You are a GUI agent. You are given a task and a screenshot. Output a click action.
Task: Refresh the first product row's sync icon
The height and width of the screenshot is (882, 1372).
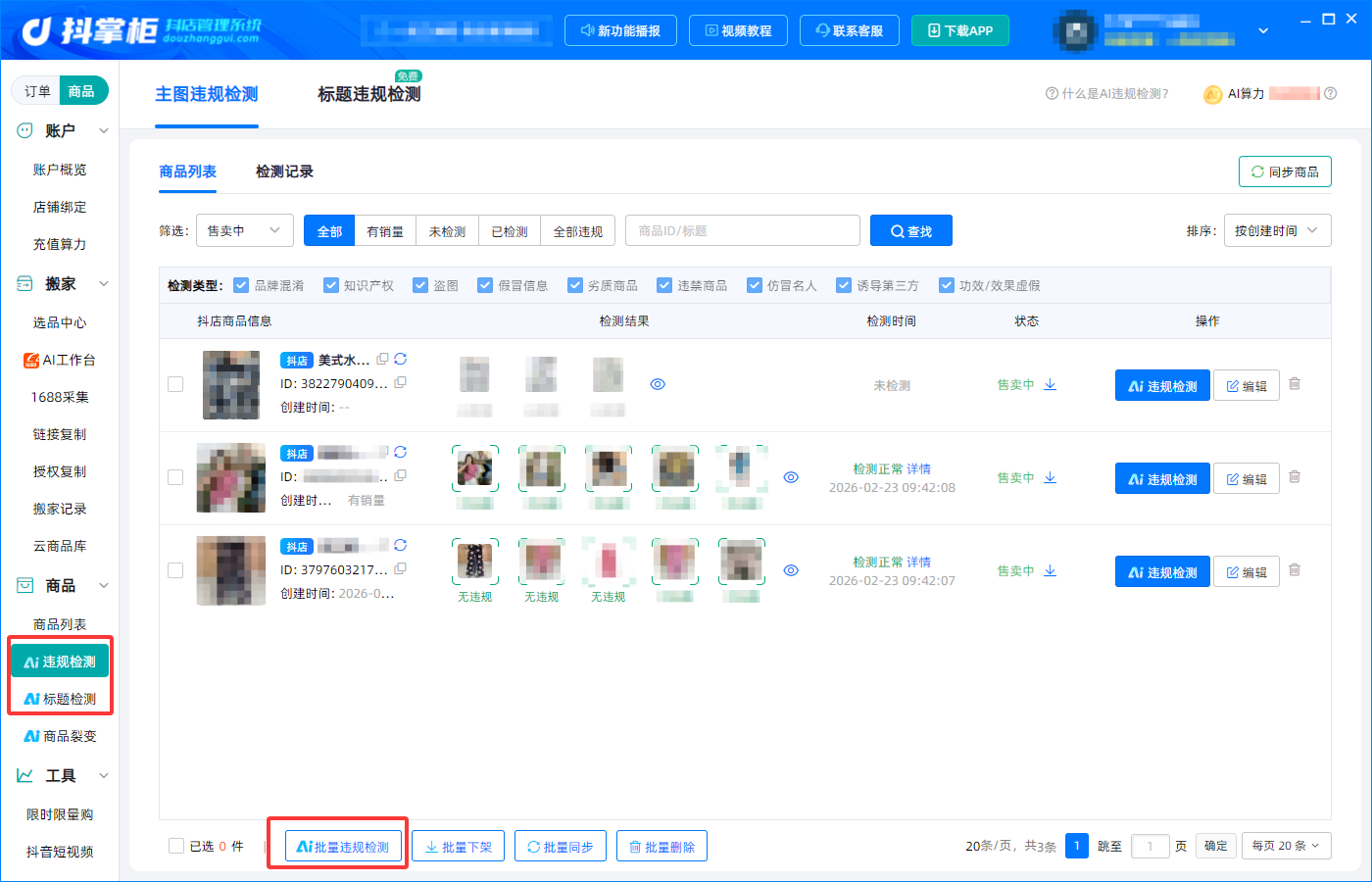(401, 359)
